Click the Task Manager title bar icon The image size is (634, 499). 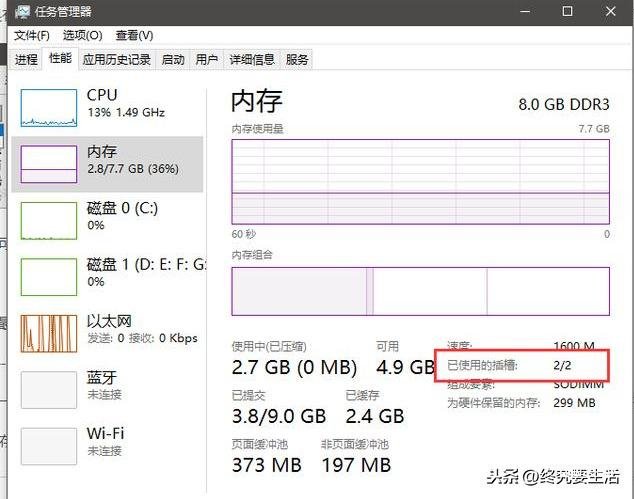[22, 12]
